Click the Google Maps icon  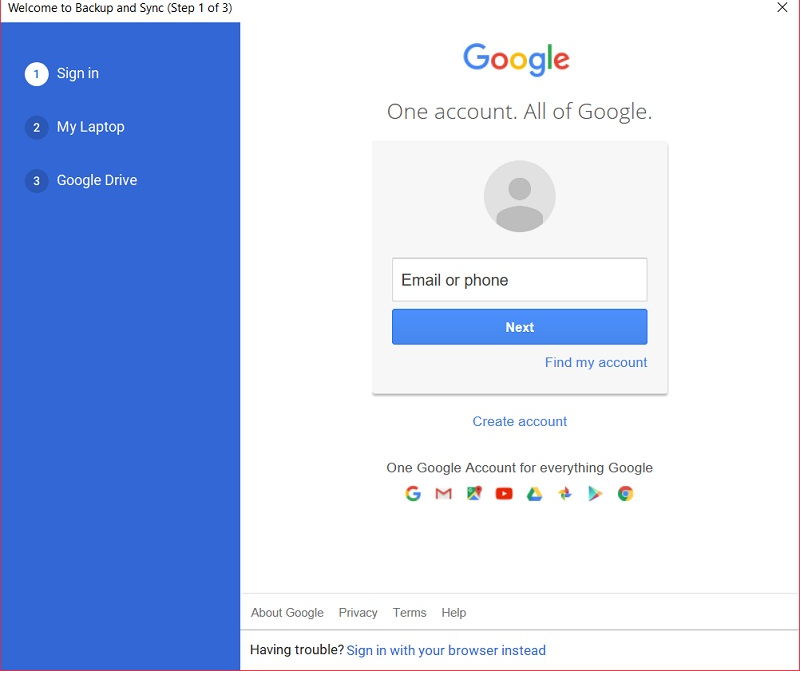click(474, 493)
